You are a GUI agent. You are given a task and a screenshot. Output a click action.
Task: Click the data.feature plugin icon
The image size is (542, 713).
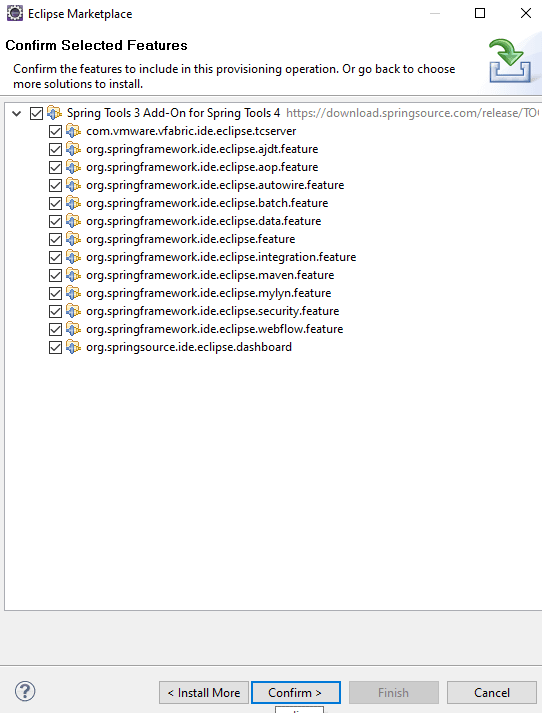[73, 221]
